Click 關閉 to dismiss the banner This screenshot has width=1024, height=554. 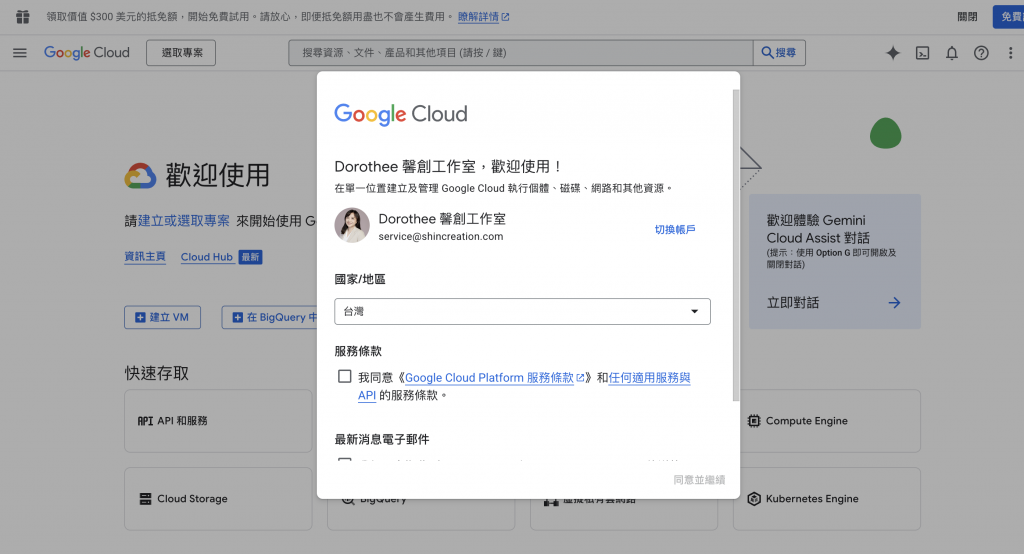[x=967, y=17]
